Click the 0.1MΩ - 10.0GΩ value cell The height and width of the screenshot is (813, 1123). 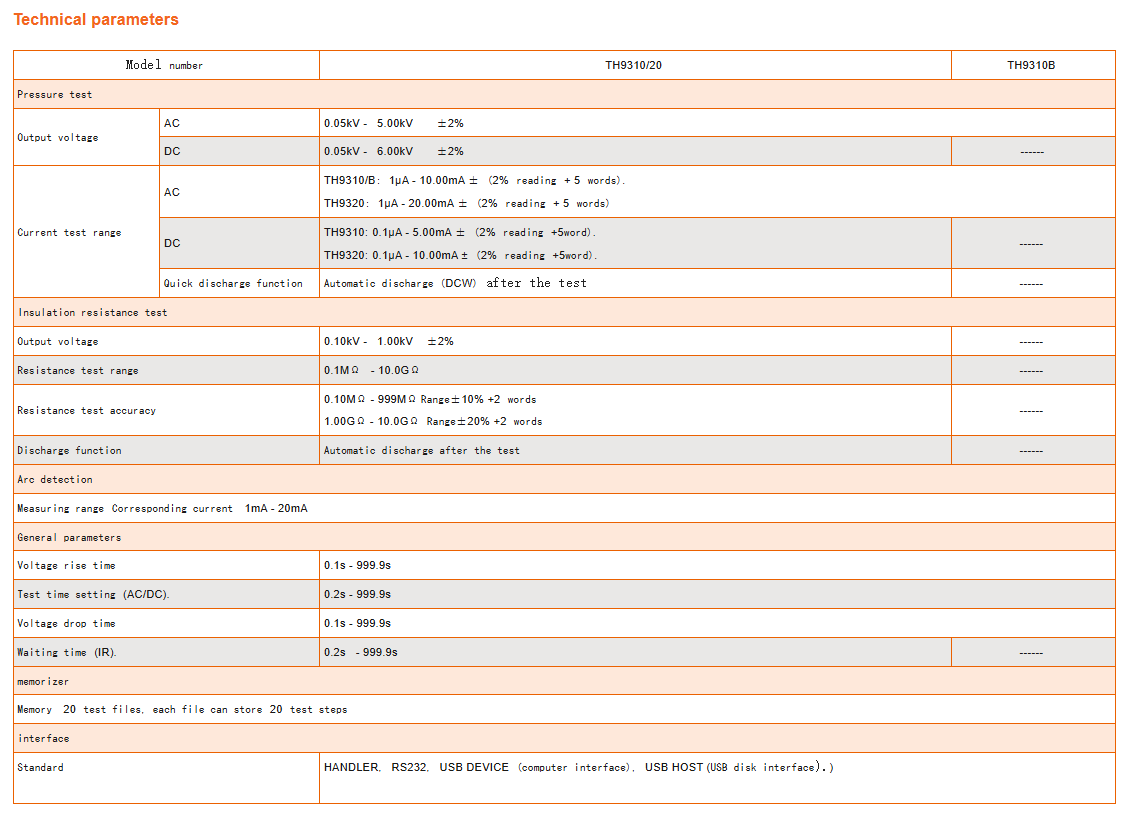(x=371, y=371)
